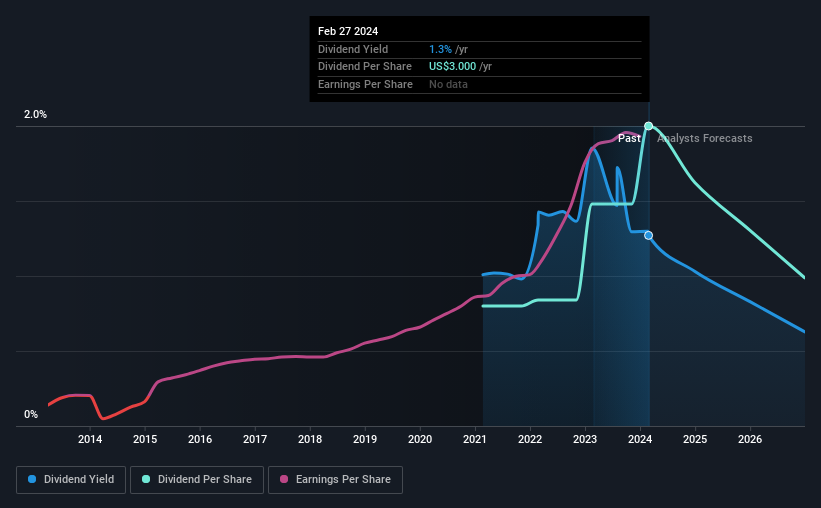This screenshot has height=508, width=821.
Task: Click the 2018 x-axis label
Action: click(x=310, y=439)
